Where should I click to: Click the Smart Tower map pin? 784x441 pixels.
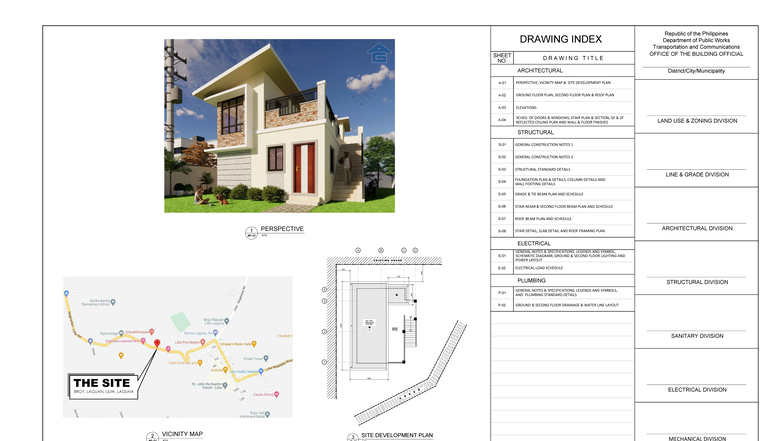pos(266,358)
